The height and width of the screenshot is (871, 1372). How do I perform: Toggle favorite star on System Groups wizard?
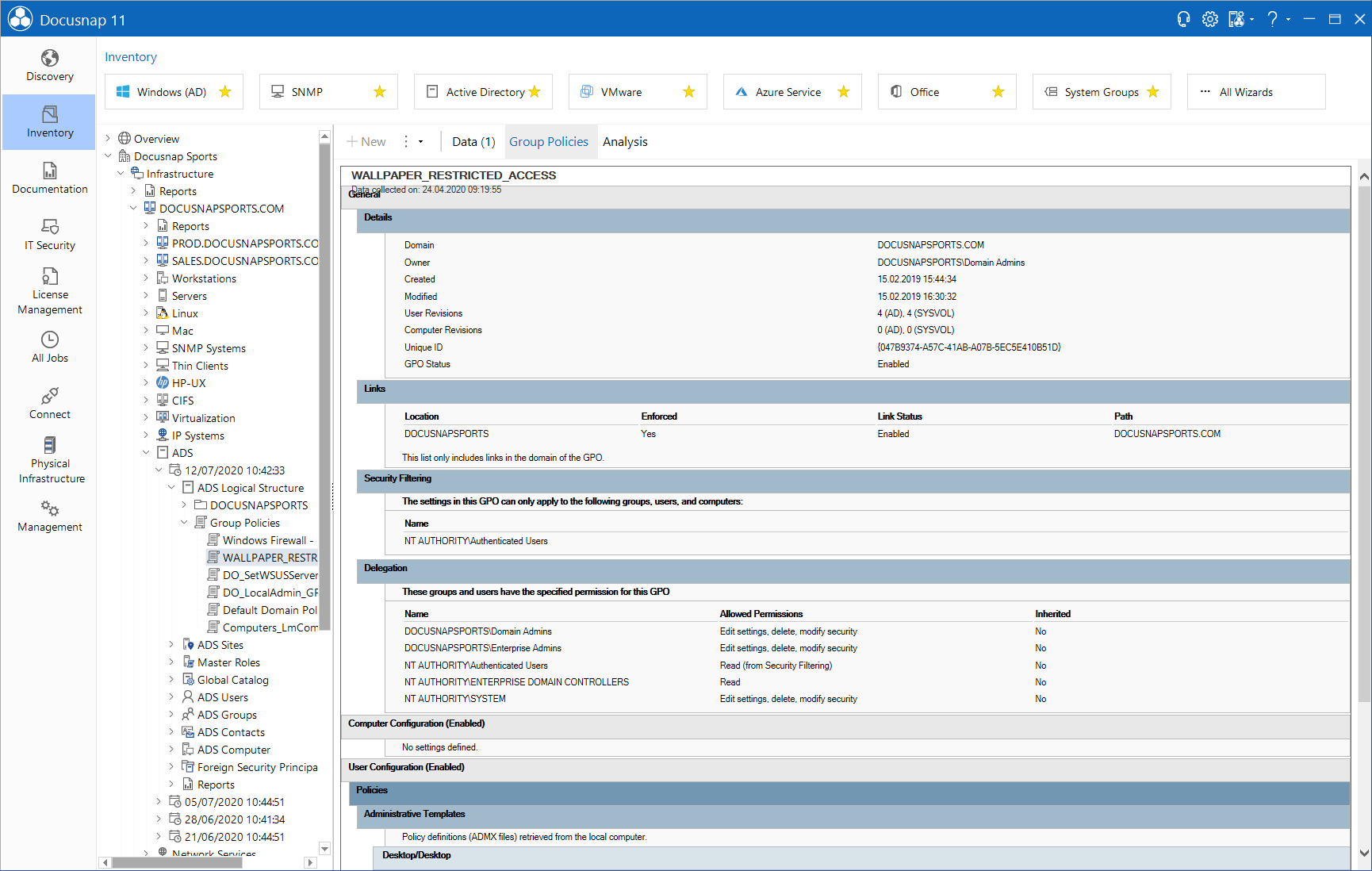1153,92
